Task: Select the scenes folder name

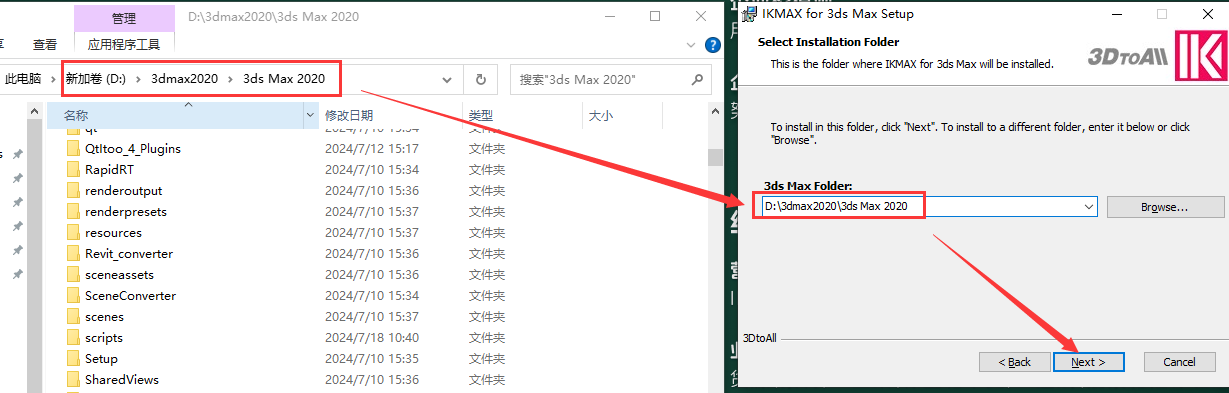Action: tap(104, 316)
